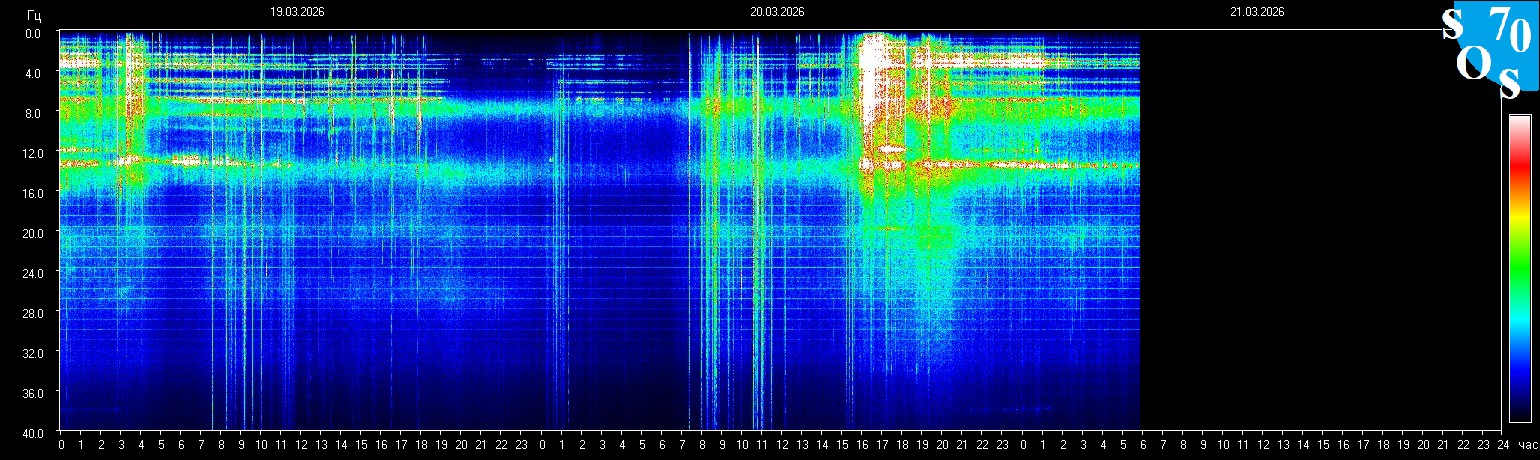Click the 16.0 frequency axis label
The width and height of the screenshot is (1540, 460).
pyautogui.click(x=32, y=193)
